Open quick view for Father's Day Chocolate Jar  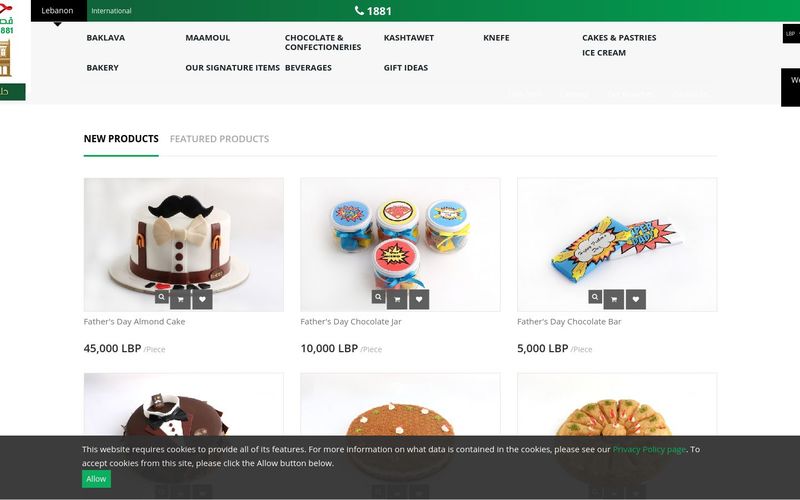378,297
